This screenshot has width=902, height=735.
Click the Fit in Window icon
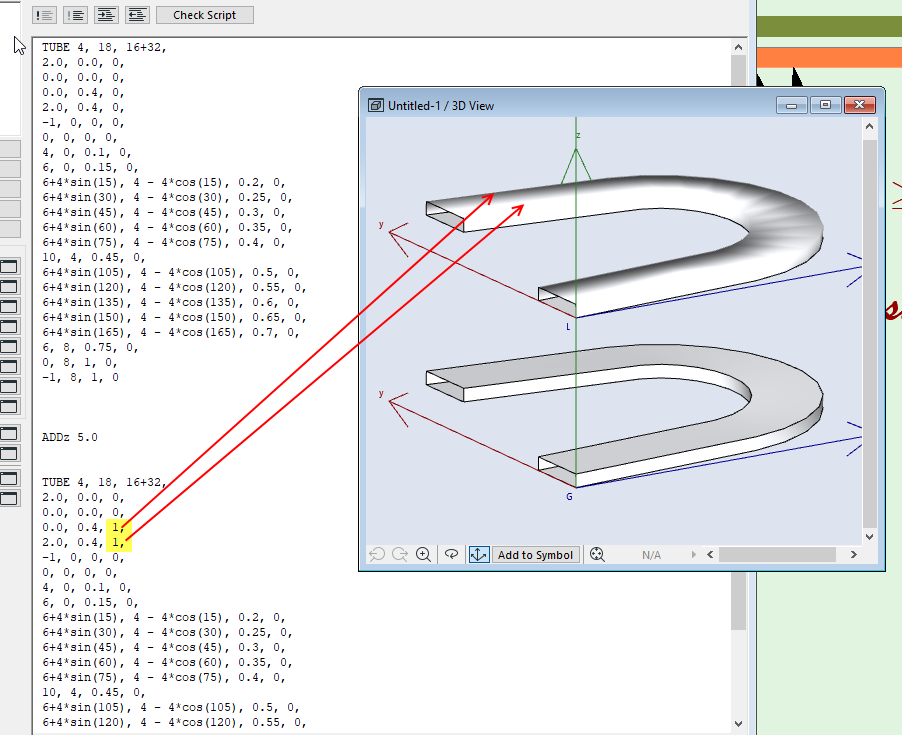click(x=597, y=554)
